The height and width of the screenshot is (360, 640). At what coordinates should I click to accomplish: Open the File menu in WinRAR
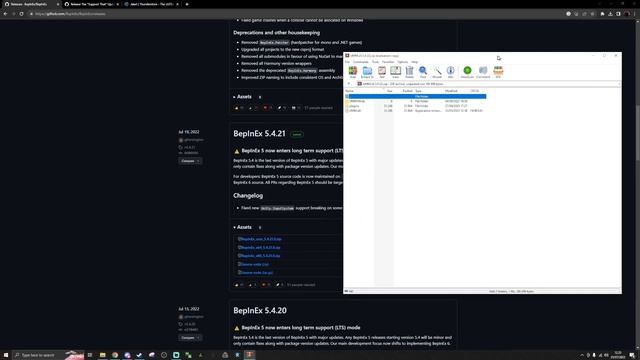point(347,62)
